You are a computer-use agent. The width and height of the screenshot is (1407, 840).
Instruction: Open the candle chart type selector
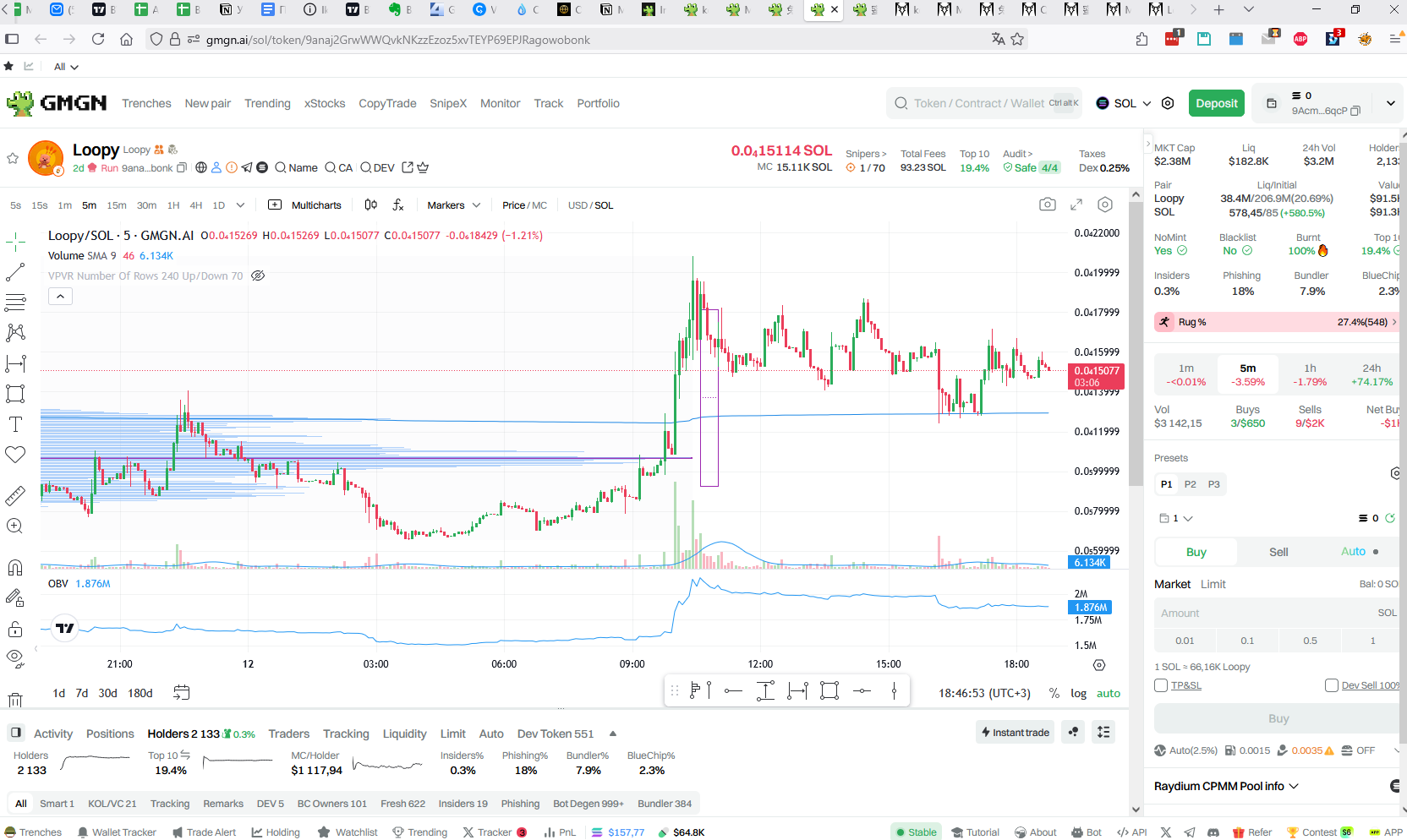370,205
